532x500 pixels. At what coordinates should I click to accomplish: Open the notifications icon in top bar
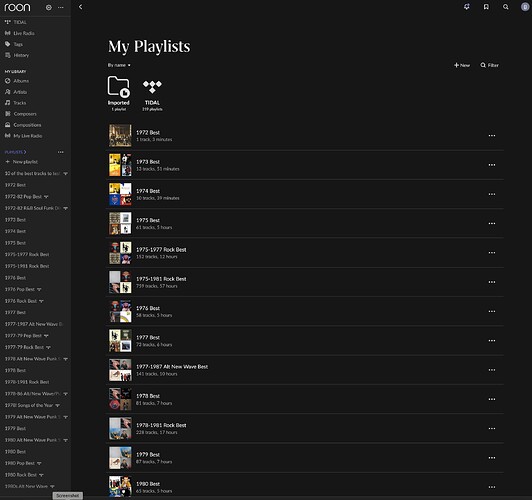click(467, 7)
